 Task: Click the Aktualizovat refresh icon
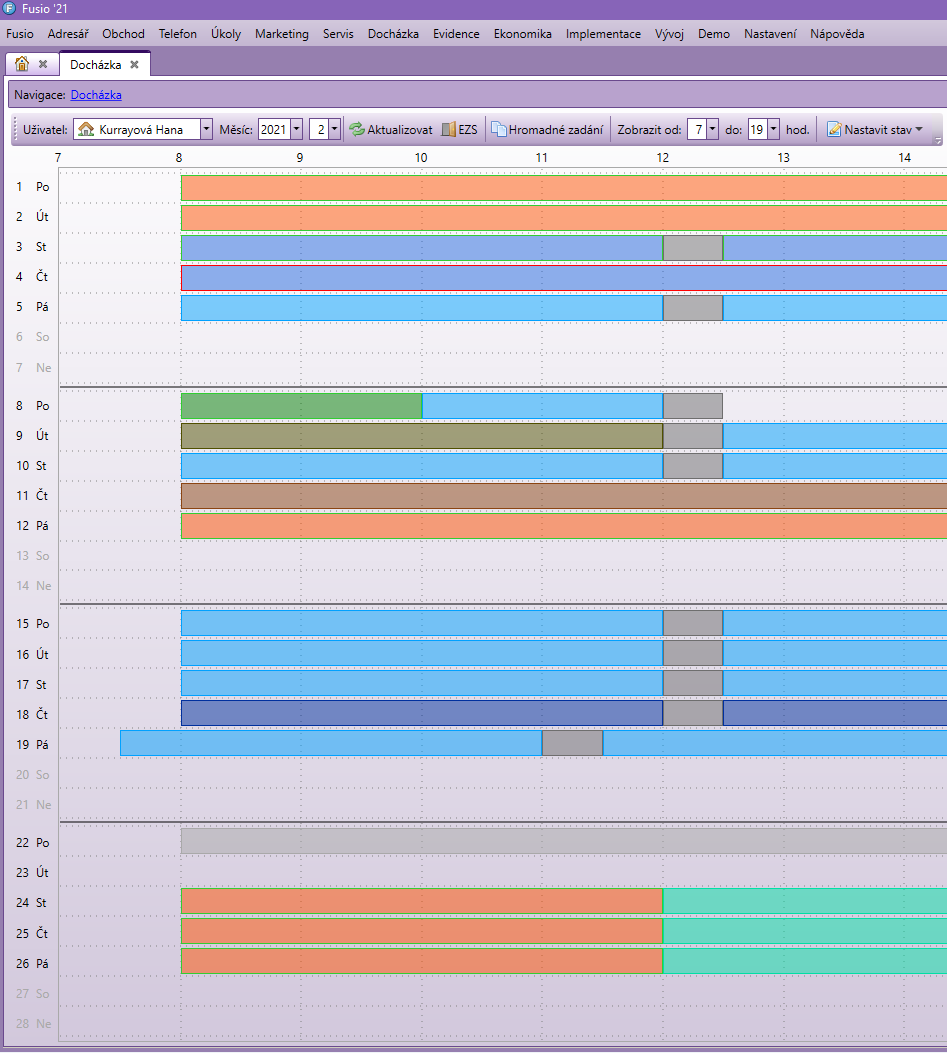[x=357, y=130]
